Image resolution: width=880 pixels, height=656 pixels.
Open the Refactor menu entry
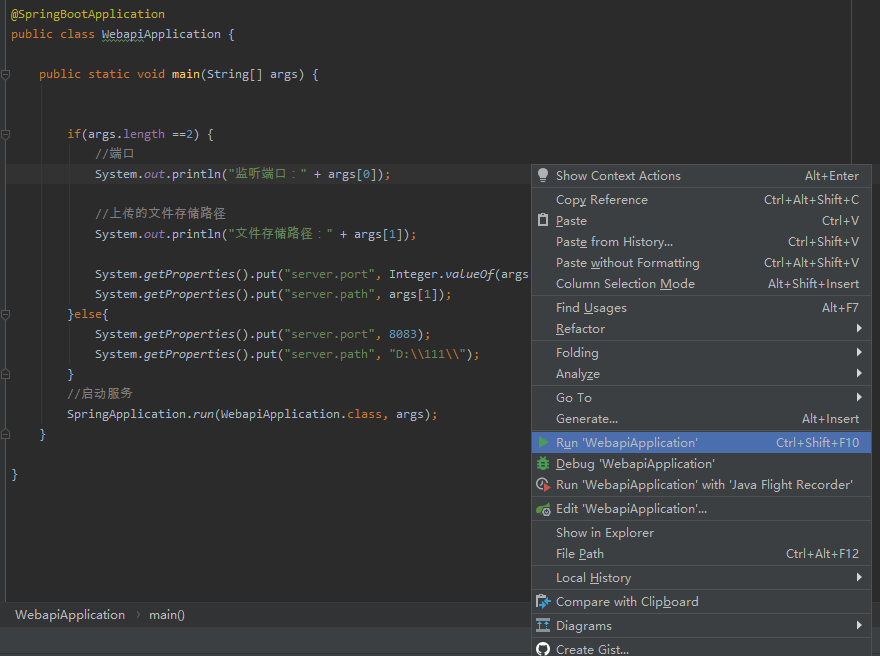coord(701,329)
